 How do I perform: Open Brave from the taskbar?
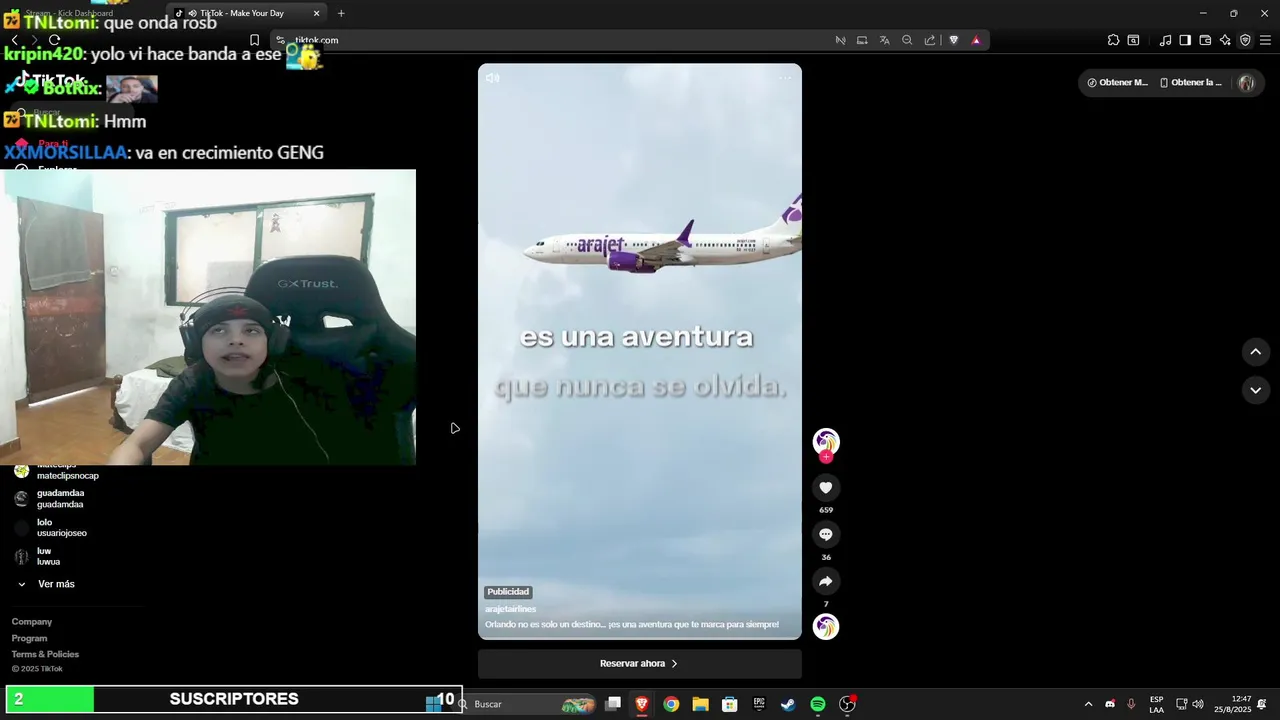pos(642,704)
